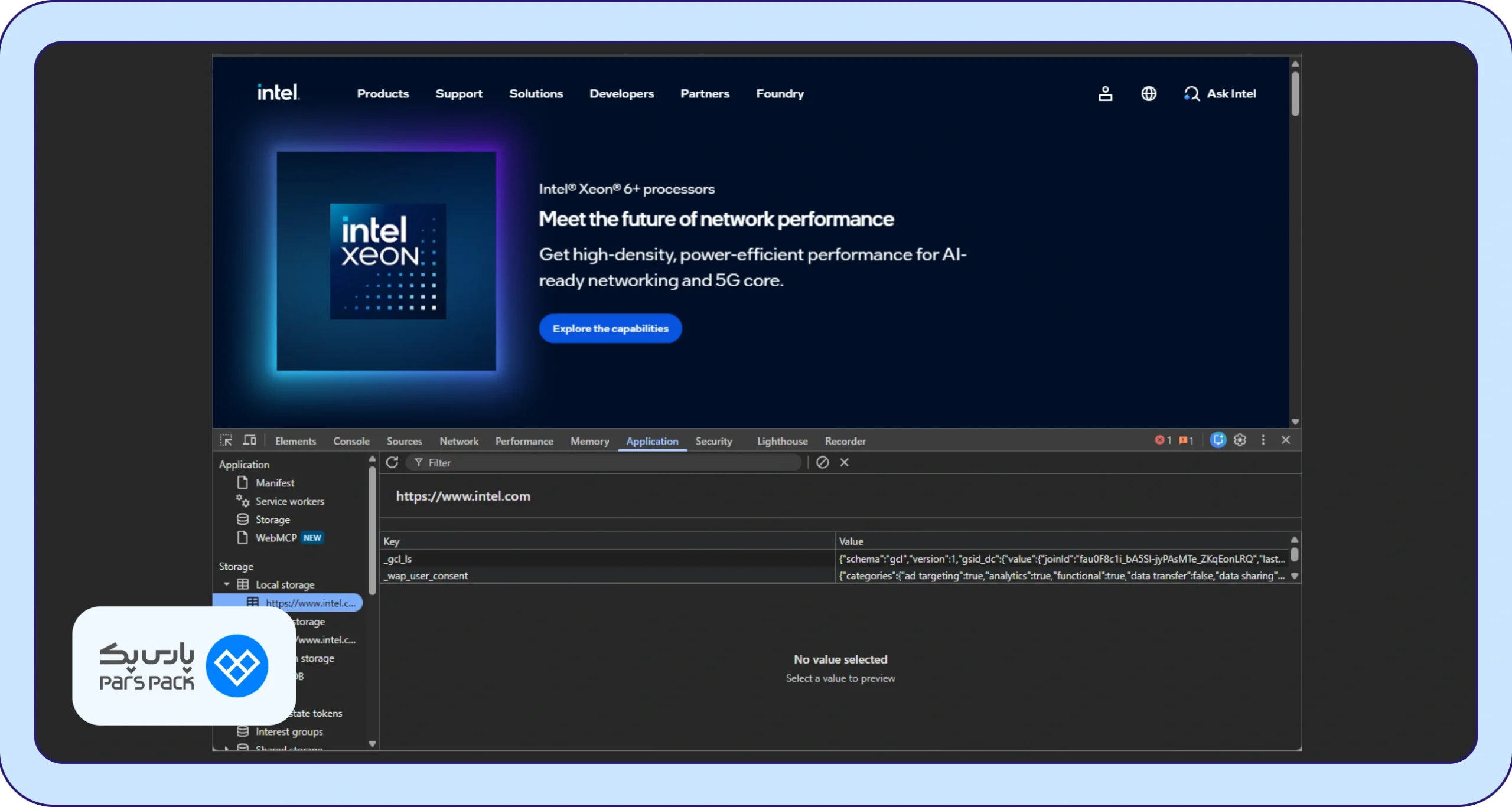Select the Manifest item in sidebar
The width and height of the screenshot is (1512, 807).
click(x=275, y=482)
